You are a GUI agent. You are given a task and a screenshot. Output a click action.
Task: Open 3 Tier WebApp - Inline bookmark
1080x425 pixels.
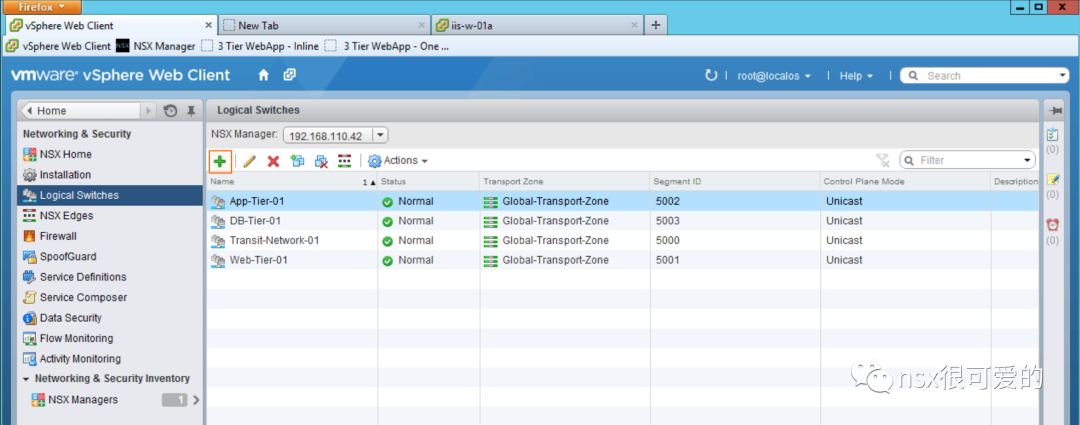coord(260,46)
